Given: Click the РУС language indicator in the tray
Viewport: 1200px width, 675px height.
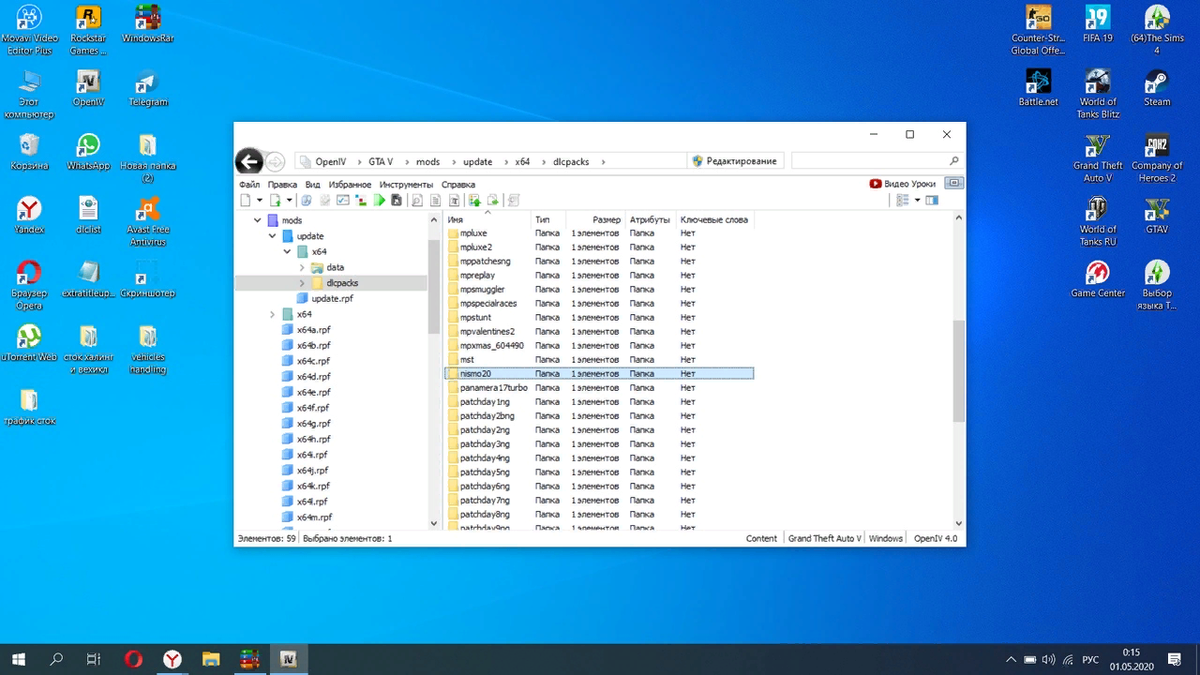Looking at the screenshot, I should [x=1091, y=660].
